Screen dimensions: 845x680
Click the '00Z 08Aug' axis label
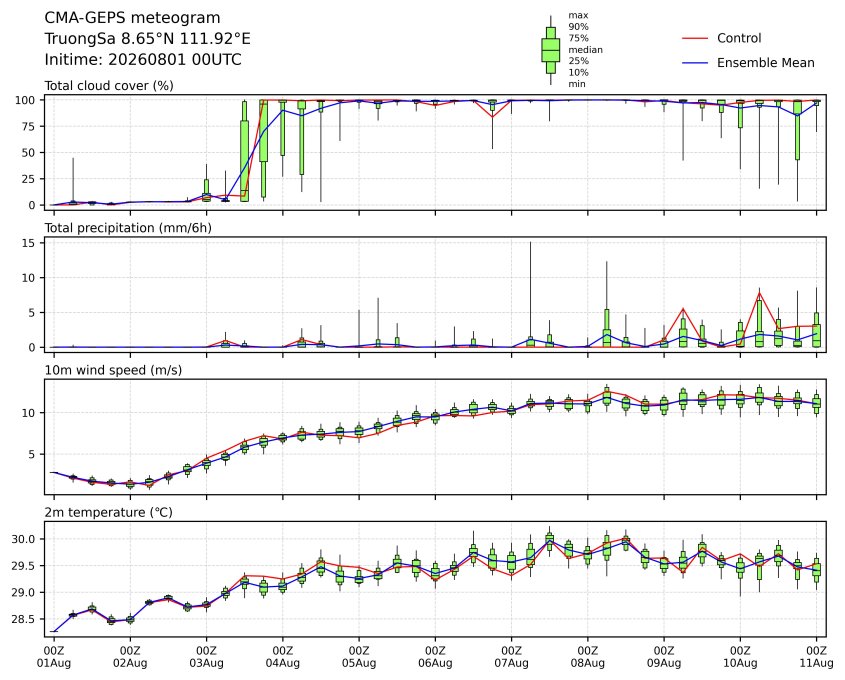click(588, 657)
